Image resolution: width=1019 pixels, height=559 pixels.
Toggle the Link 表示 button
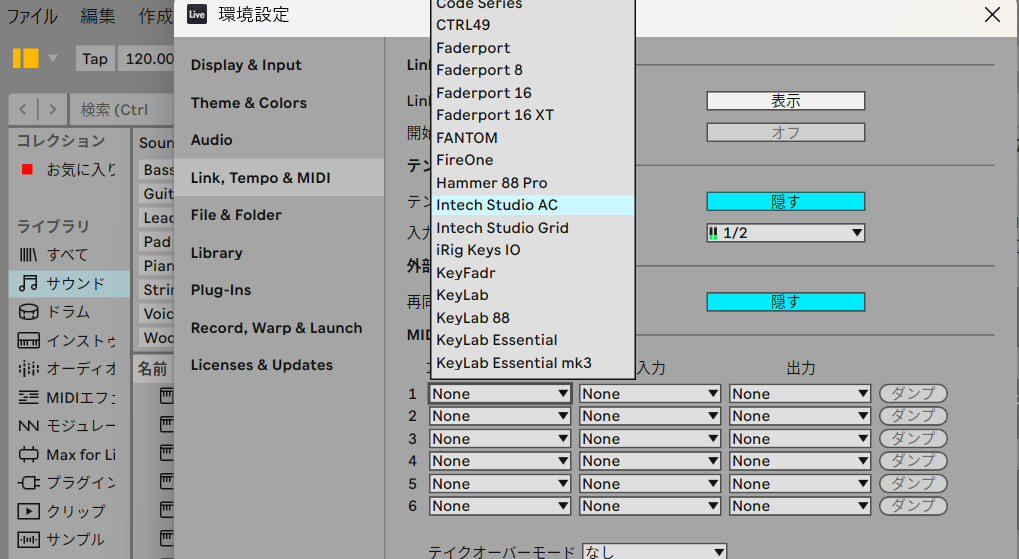785,101
